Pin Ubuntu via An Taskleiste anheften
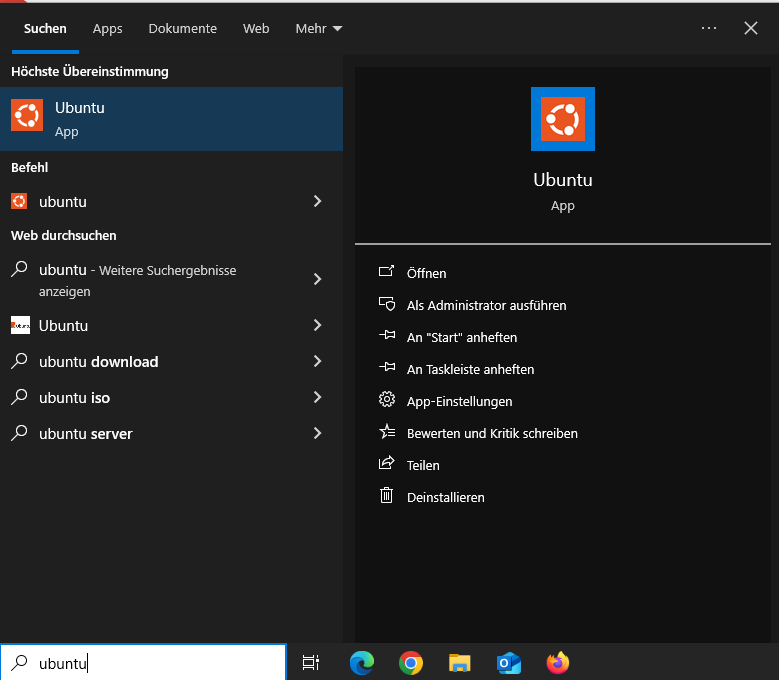Viewport: 779px width, 680px height. [x=470, y=369]
